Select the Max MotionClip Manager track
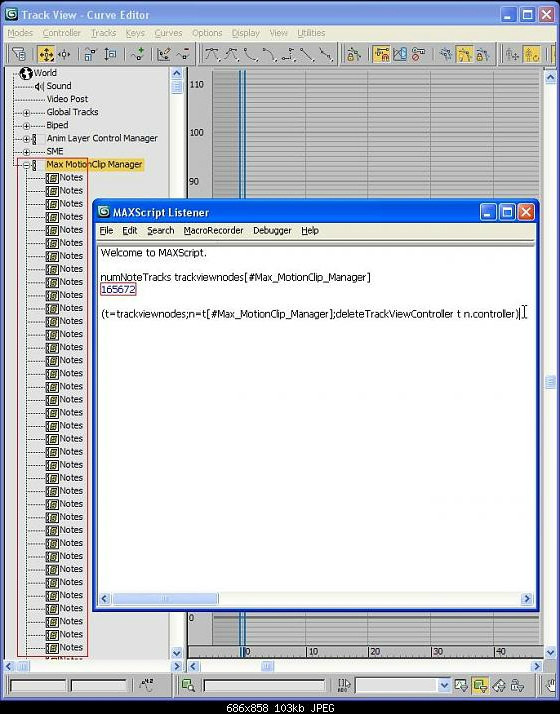Image resolution: width=560 pixels, height=714 pixels. [x=94, y=164]
